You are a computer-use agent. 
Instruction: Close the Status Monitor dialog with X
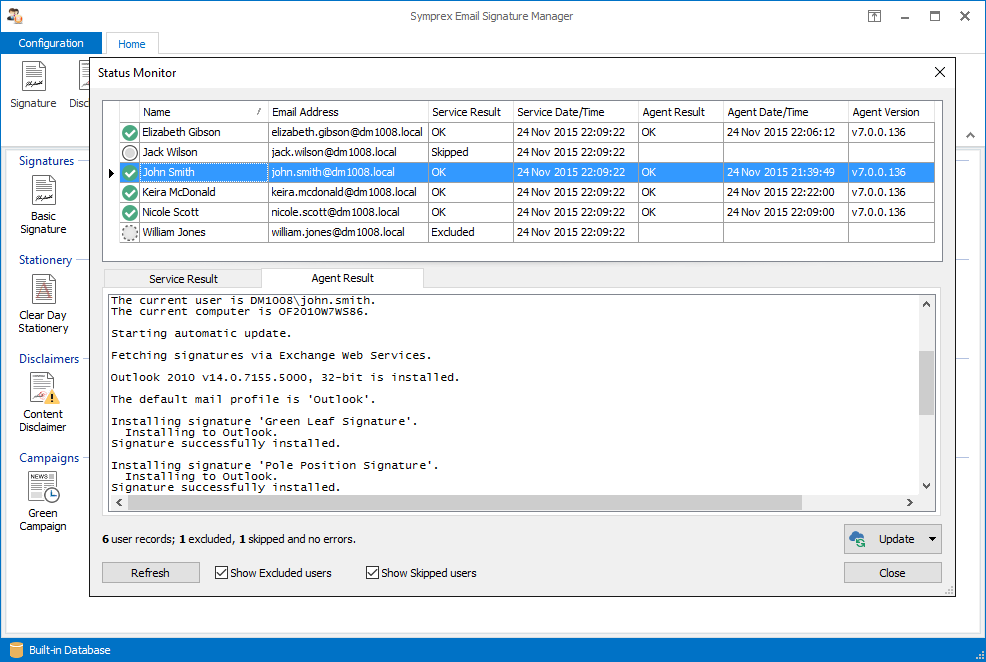coord(939,72)
